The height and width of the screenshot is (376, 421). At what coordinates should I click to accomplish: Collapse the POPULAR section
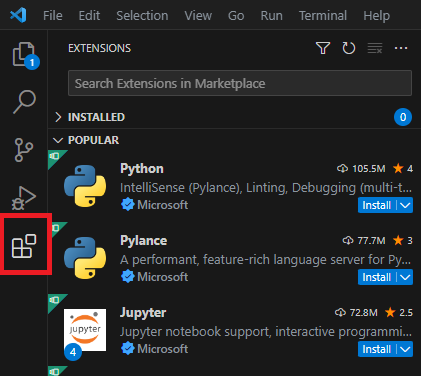coord(58,140)
